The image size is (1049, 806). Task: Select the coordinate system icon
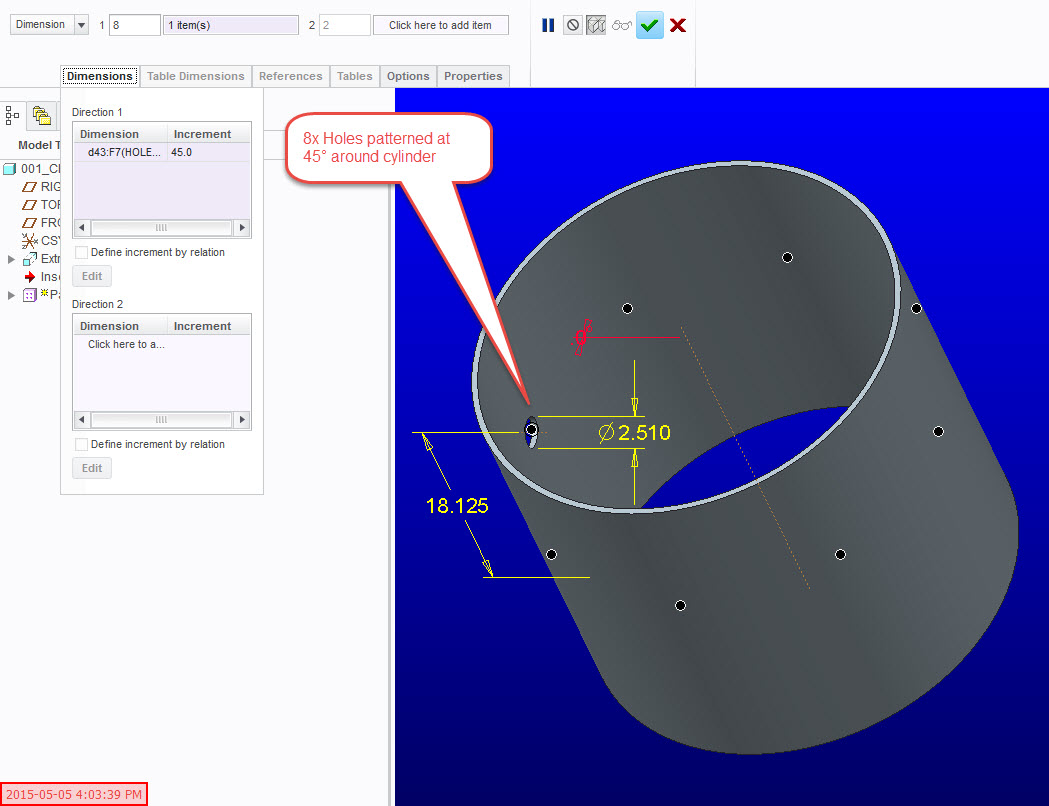pos(29,241)
